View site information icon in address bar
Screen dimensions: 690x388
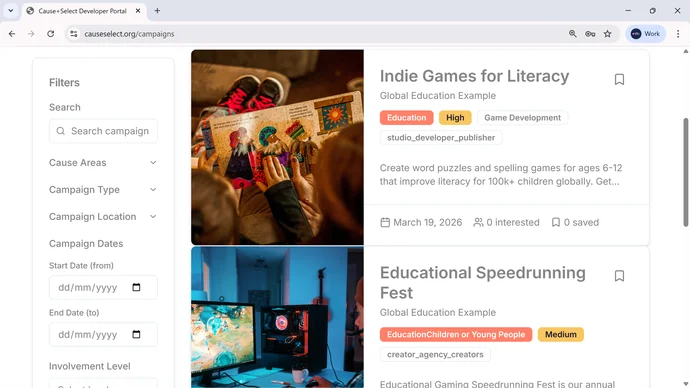(x=73, y=34)
